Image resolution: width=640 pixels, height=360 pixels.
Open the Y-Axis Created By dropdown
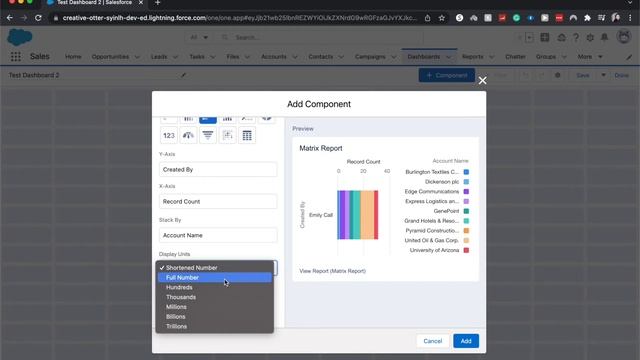coord(218,169)
